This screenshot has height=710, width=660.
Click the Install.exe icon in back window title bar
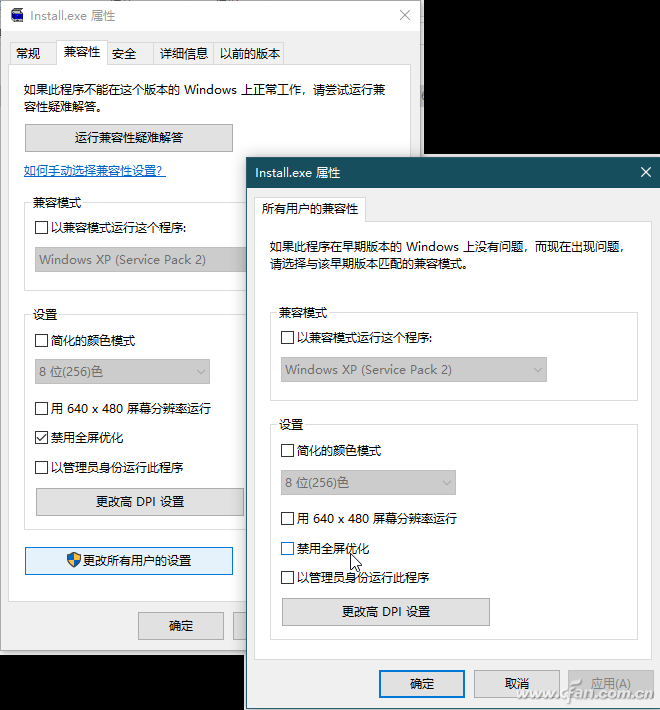pos(17,15)
